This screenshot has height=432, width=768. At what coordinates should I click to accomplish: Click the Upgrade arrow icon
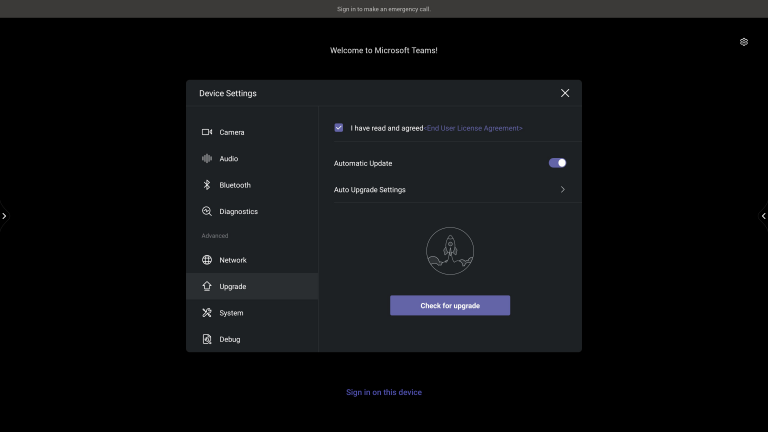pyautogui.click(x=207, y=286)
